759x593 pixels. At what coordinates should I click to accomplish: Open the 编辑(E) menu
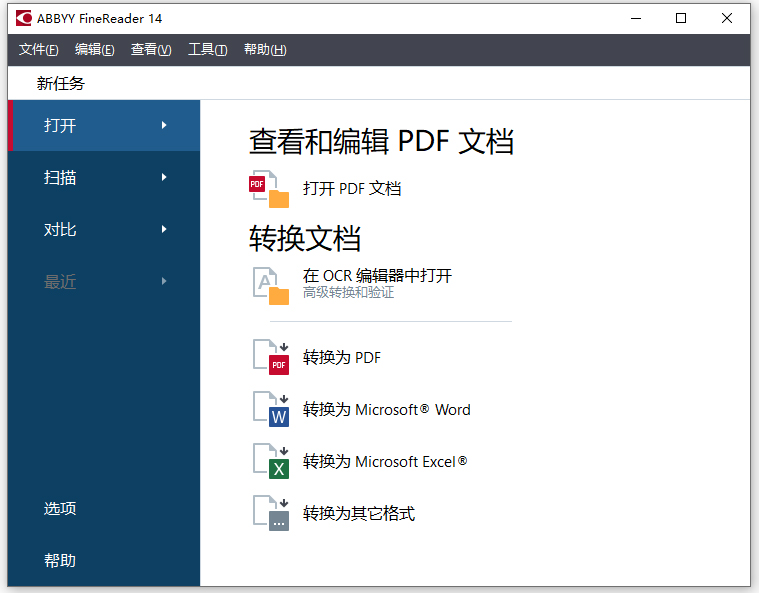pyautogui.click(x=94, y=49)
